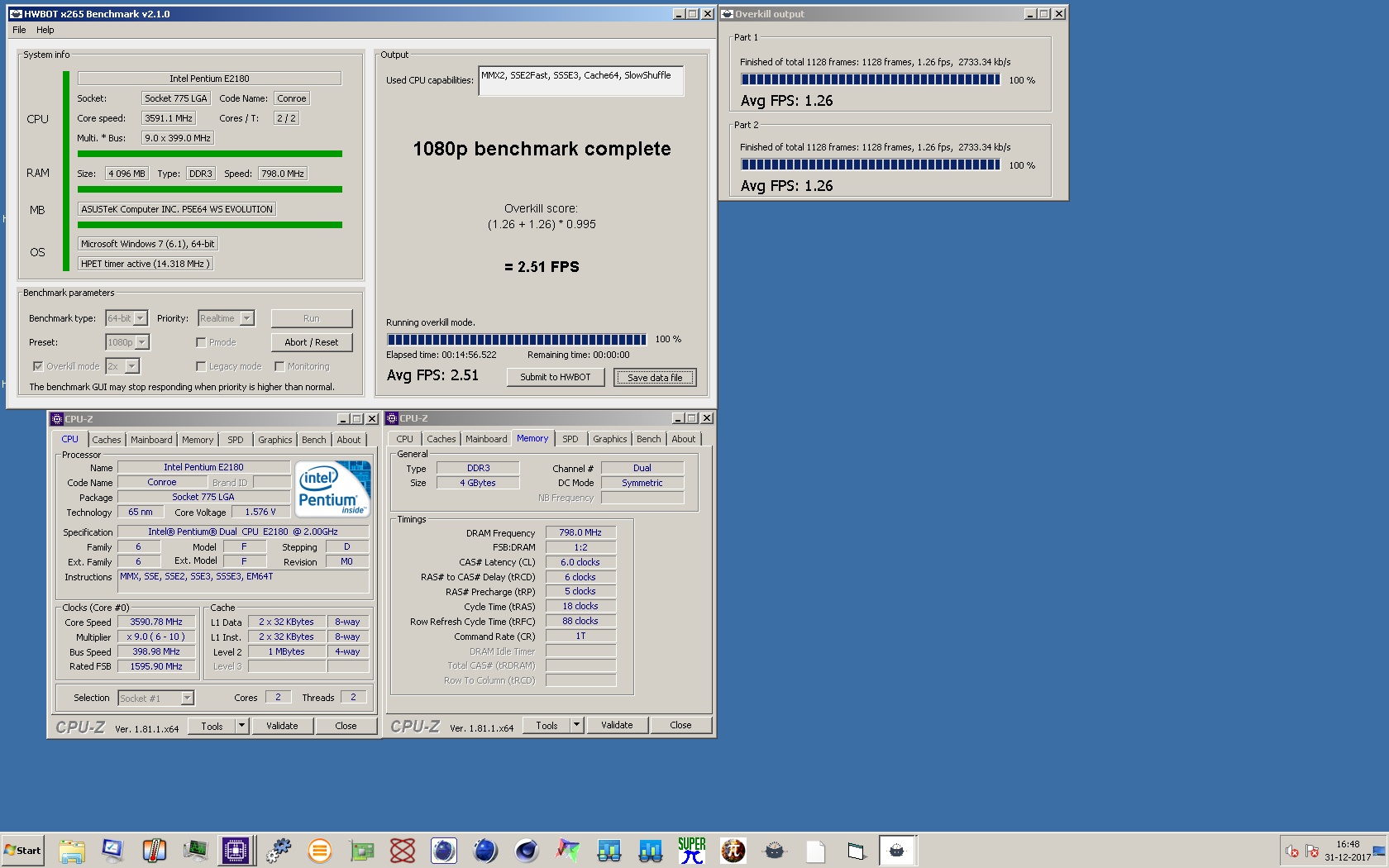Click Used CPU capabilities text field
Screen dimensions: 1389x868
click(580, 81)
